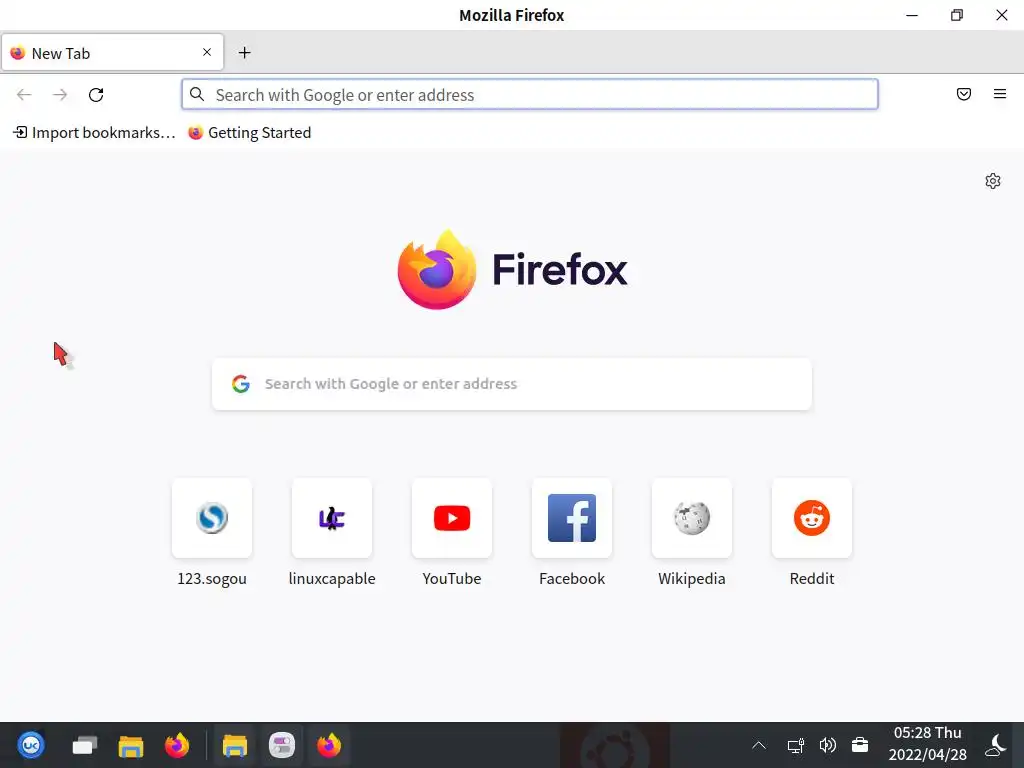Screen dimensions: 1024x768
Task: Click the Wikipedia label text
Action: pos(692,579)
